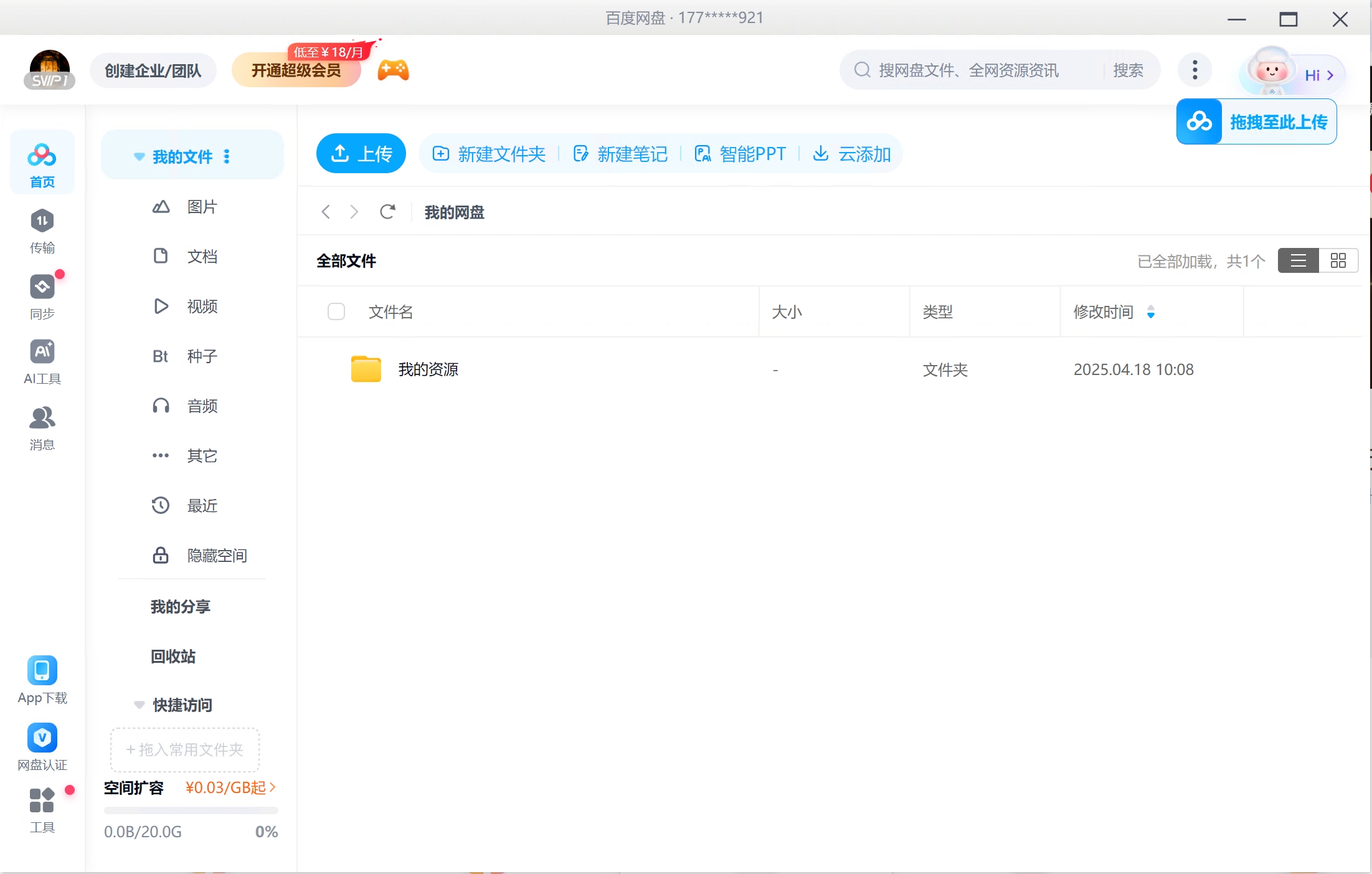Image resolution: width=1372 pixels, height=874 pixels.
Task: Click 新建笔记
Action: pos(620,154)
